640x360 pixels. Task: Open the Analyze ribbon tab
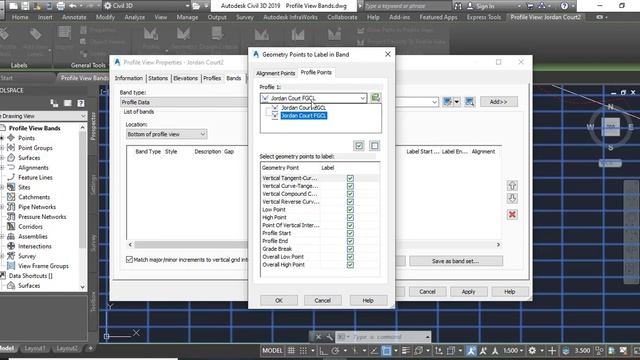click(135, 17)
